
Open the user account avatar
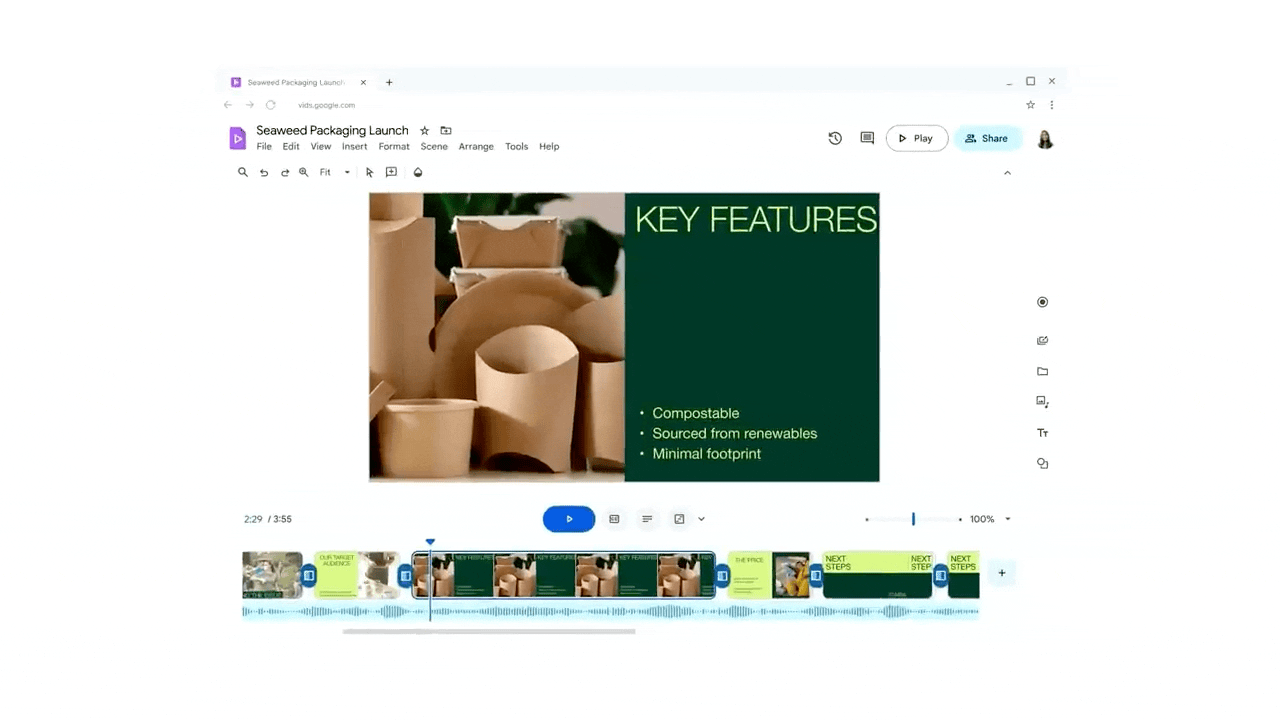click(1045, 139)
